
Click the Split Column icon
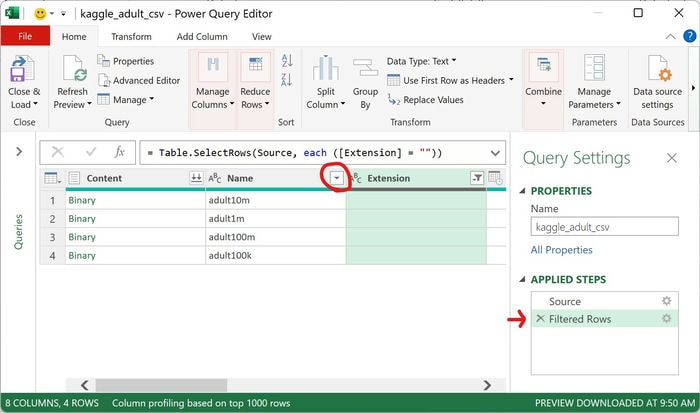tap(325, 68)
